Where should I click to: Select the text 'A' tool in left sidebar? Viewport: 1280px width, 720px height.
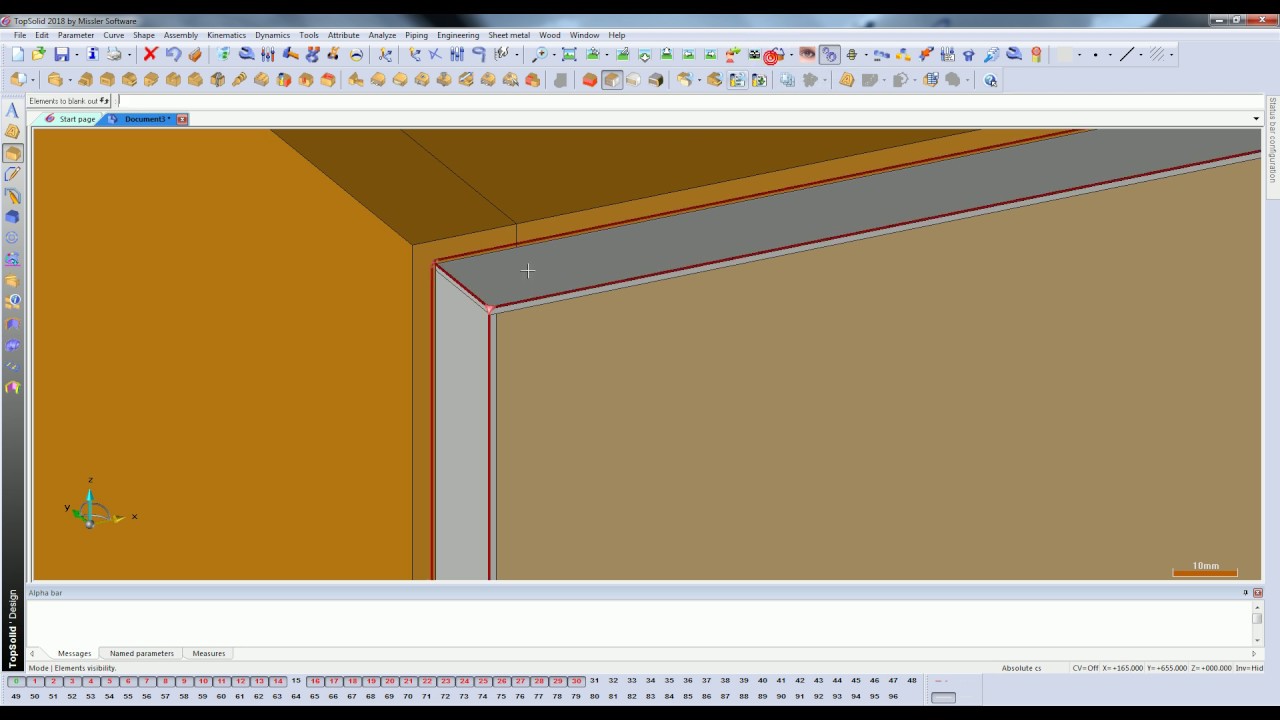13,111
